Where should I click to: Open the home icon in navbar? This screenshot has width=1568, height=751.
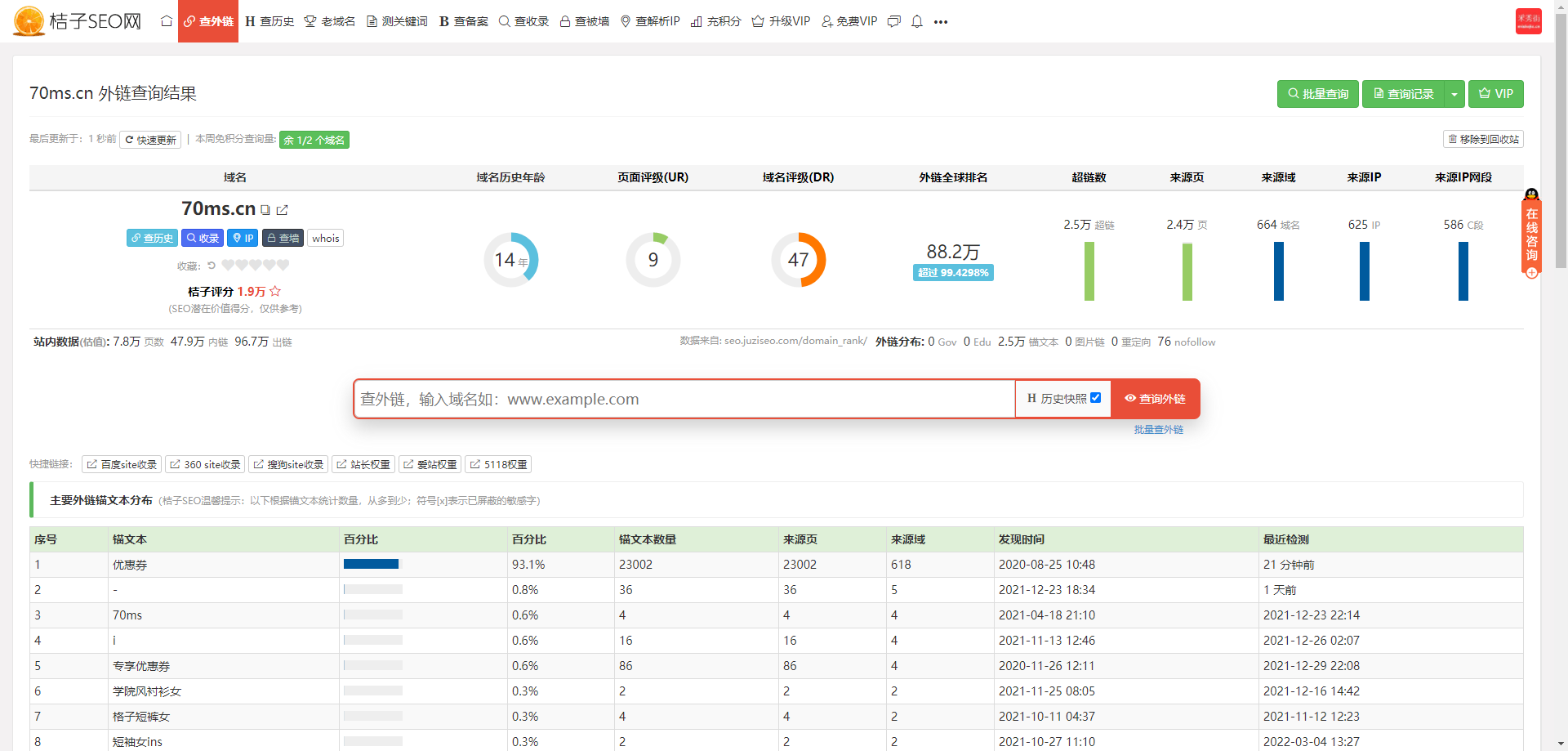[x=167, y=21]
